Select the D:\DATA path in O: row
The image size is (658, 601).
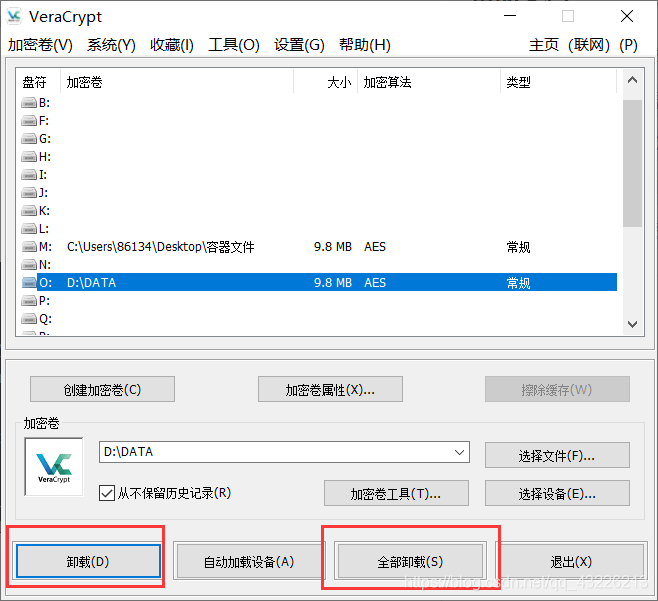[x=91, y=283]
